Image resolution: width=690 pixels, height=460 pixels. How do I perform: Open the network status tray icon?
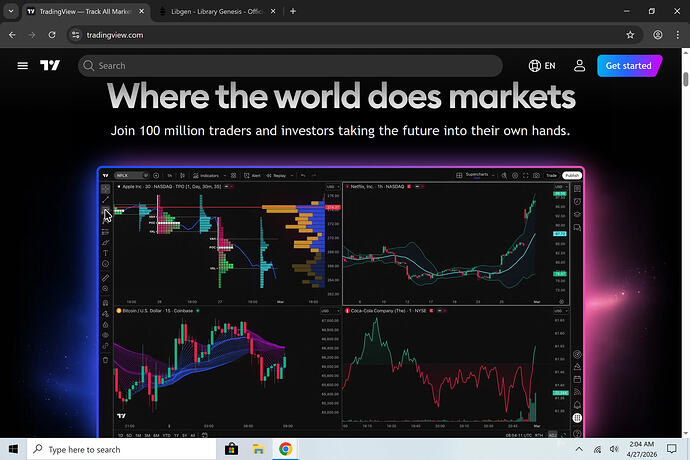597,449
